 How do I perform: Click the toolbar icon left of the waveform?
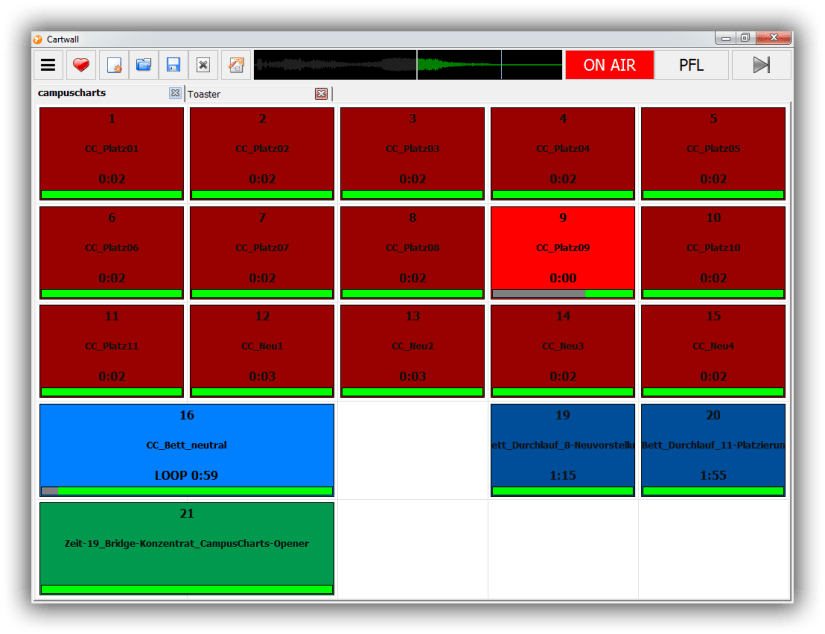point(236,65)
